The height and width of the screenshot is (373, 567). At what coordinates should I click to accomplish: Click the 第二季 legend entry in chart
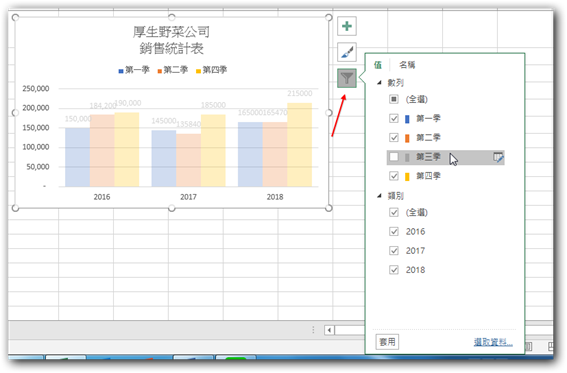pyautogui.click(x=173, y=70)
